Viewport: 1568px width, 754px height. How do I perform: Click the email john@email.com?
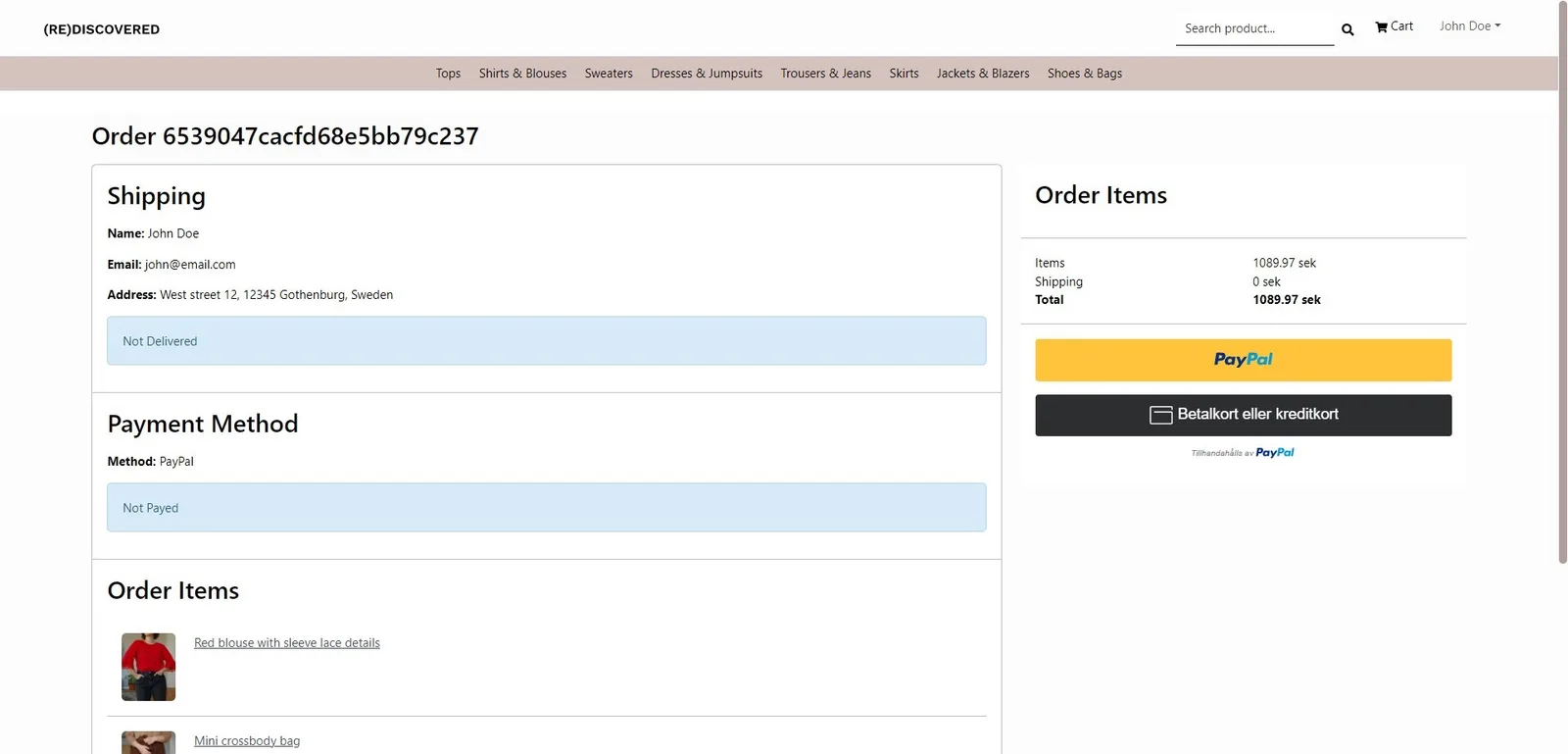(190, 265)
